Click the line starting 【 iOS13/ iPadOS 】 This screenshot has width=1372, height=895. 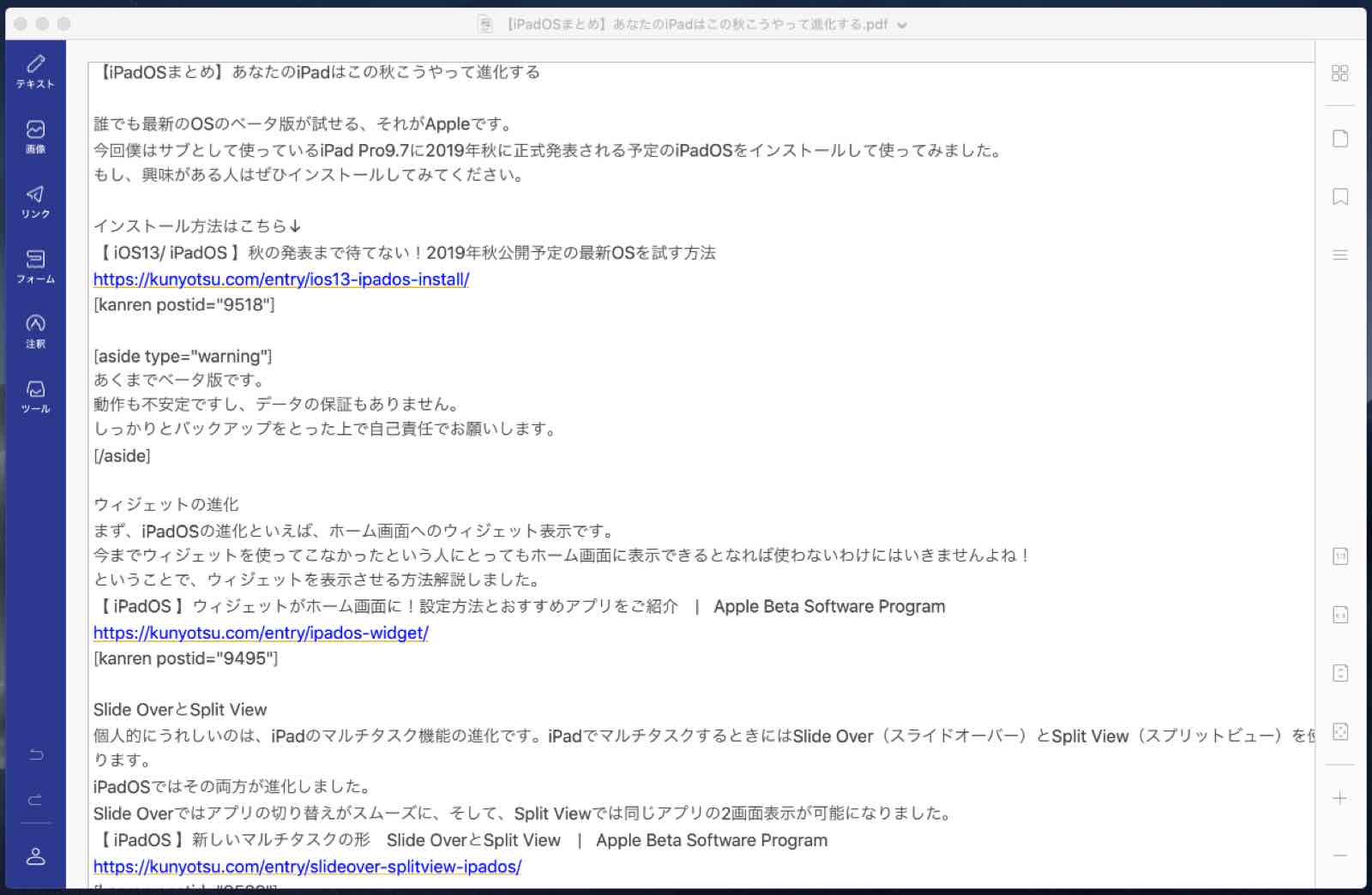(405, 253)
